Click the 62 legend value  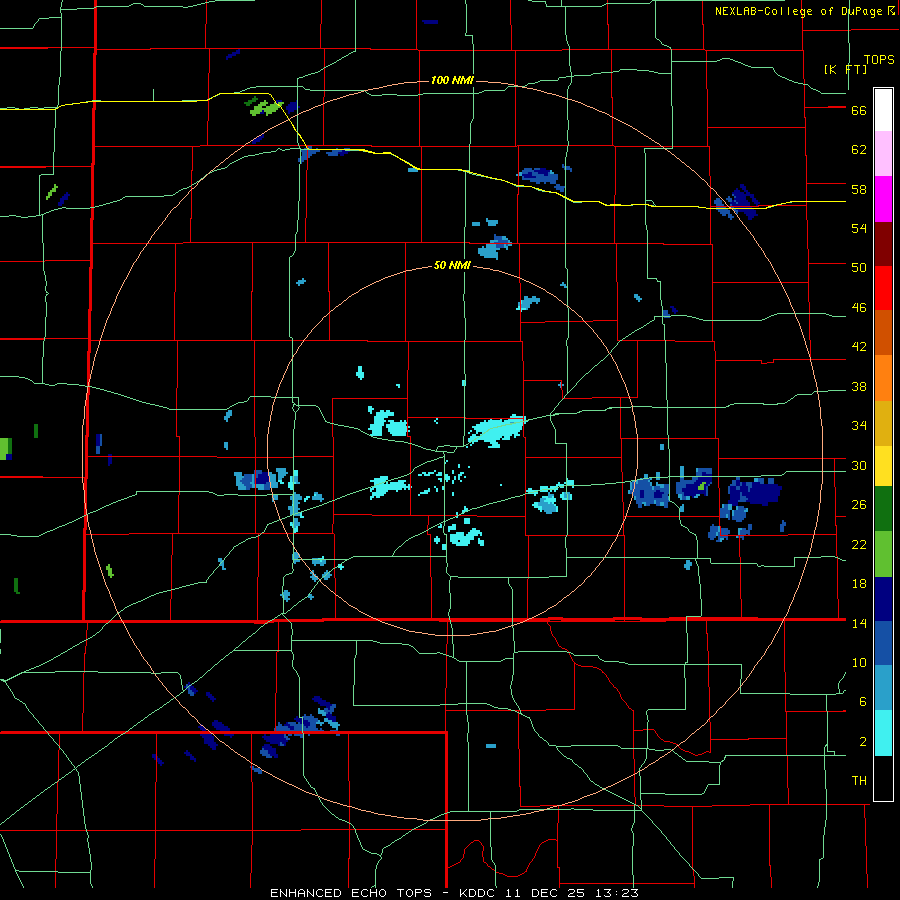click(859, 150)
